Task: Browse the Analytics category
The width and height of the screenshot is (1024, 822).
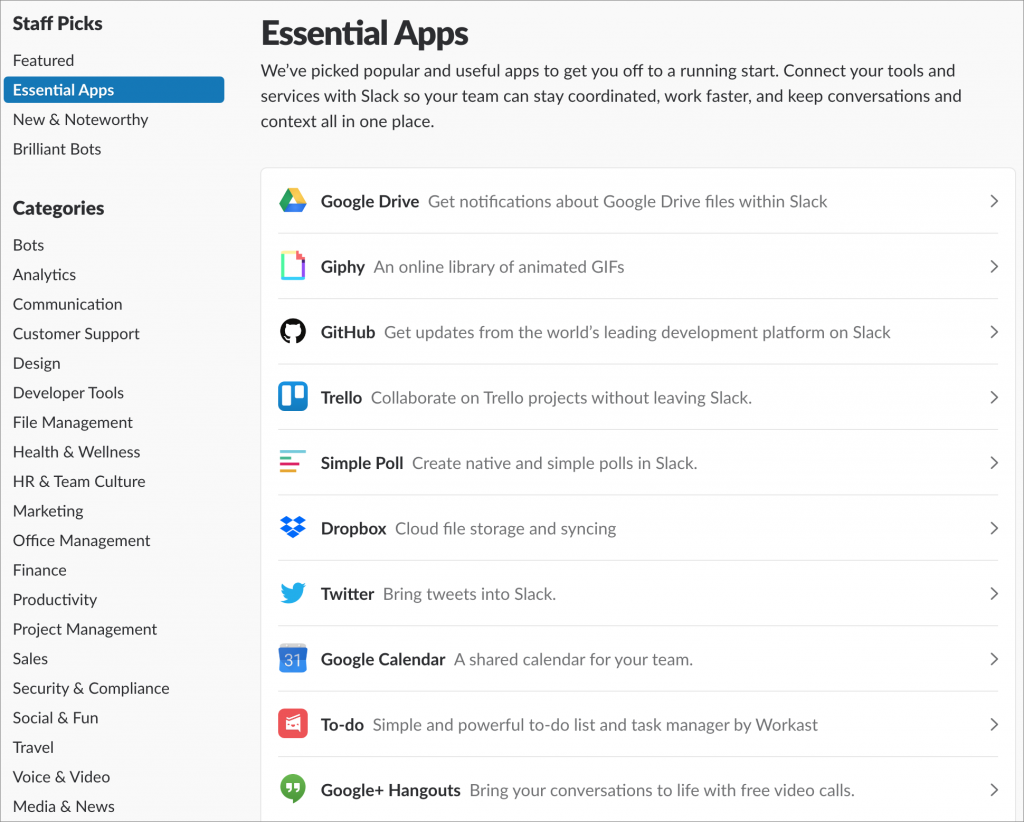Action: tap(44, 274)
